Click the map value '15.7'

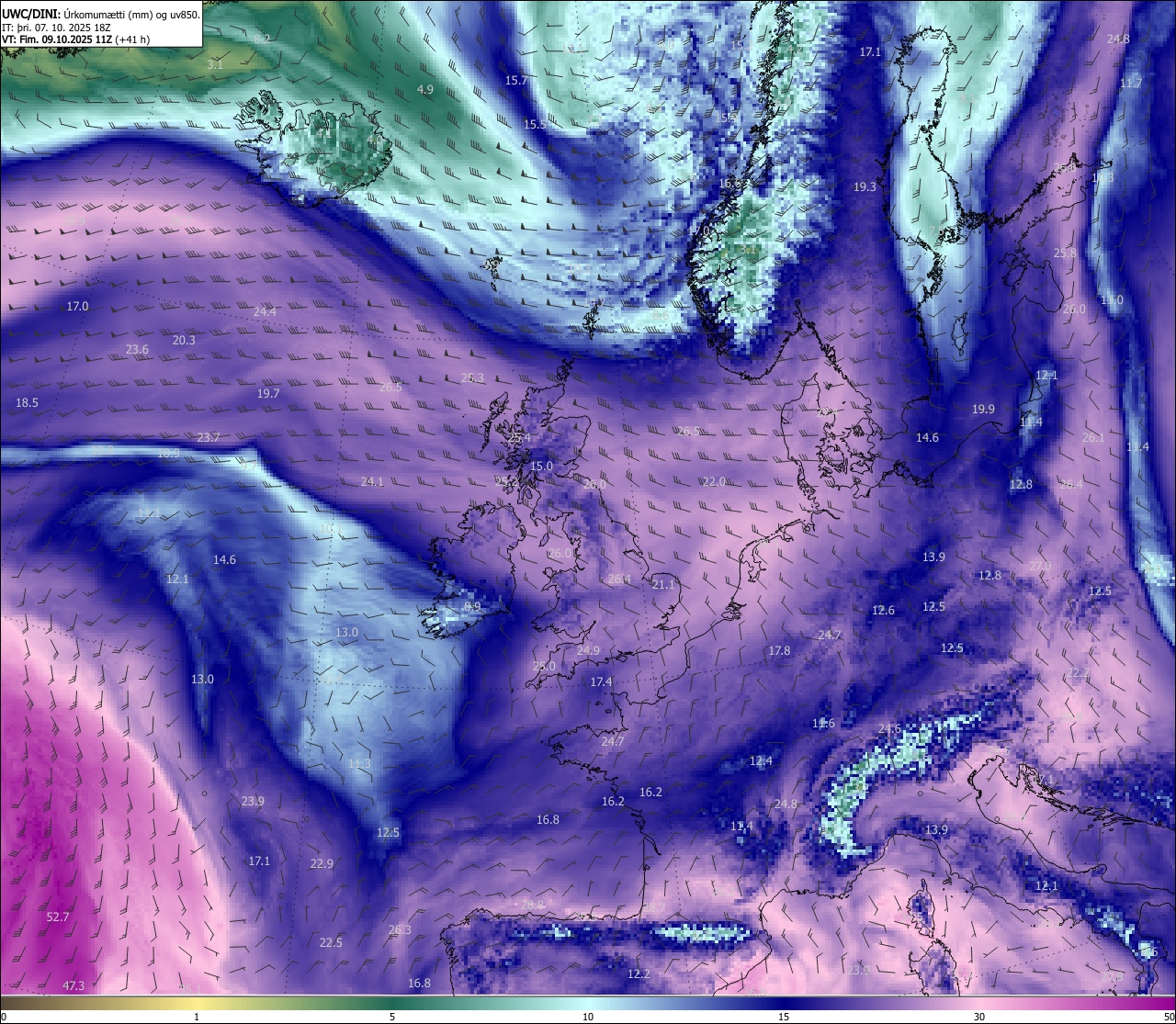pos(516,81)
